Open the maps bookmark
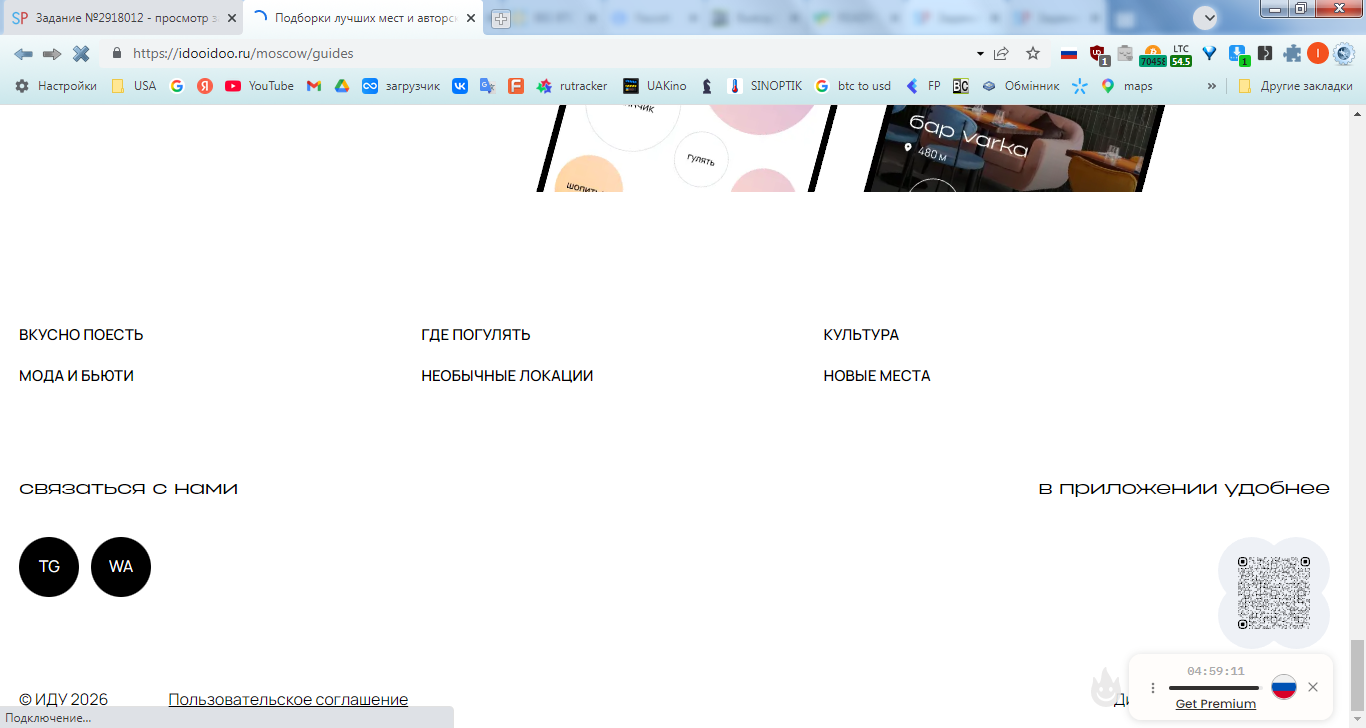Viewport: 1366px width, 728px height. pos(1127,86)
